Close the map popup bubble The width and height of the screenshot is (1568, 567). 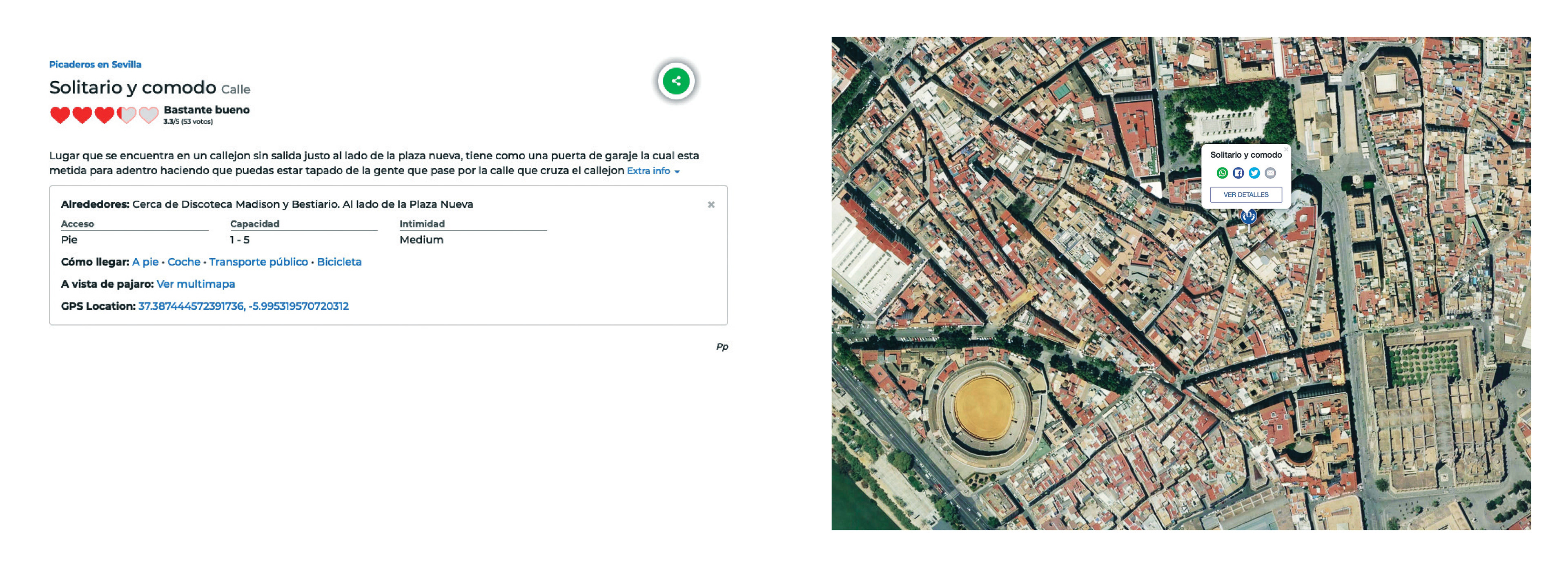point(1285,149)
